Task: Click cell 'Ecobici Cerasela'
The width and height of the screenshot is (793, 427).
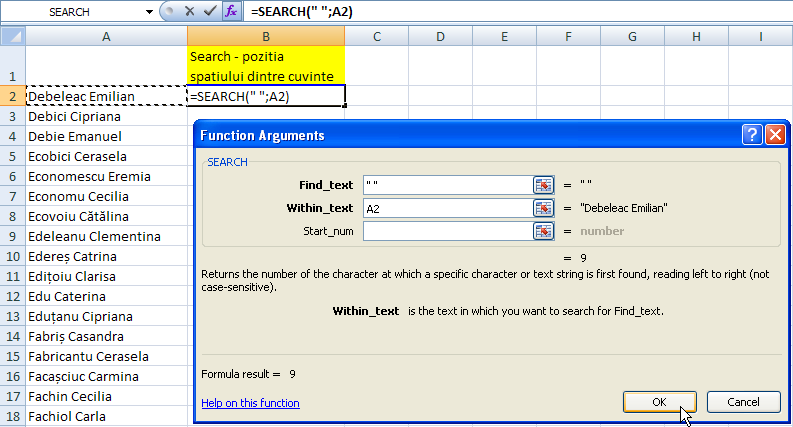Action: [x=106, y=156]
